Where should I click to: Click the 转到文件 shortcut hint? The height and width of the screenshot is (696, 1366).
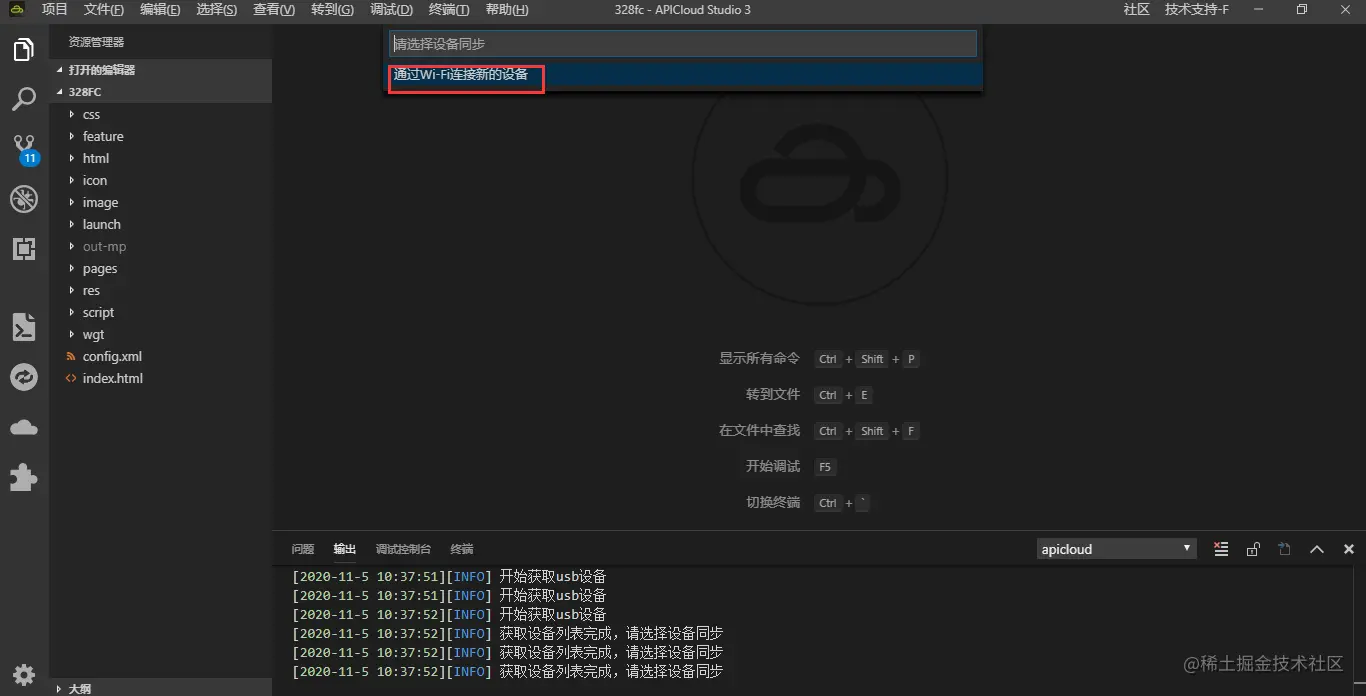coord(773,394)
